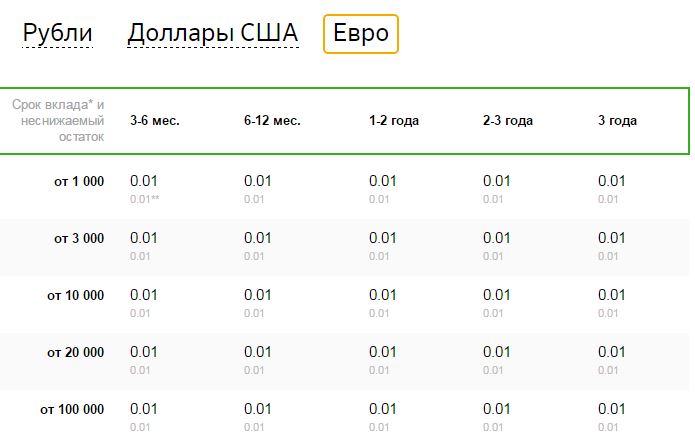
Task: Select the от 100 000 row label
Action: (x=72, y=409)
